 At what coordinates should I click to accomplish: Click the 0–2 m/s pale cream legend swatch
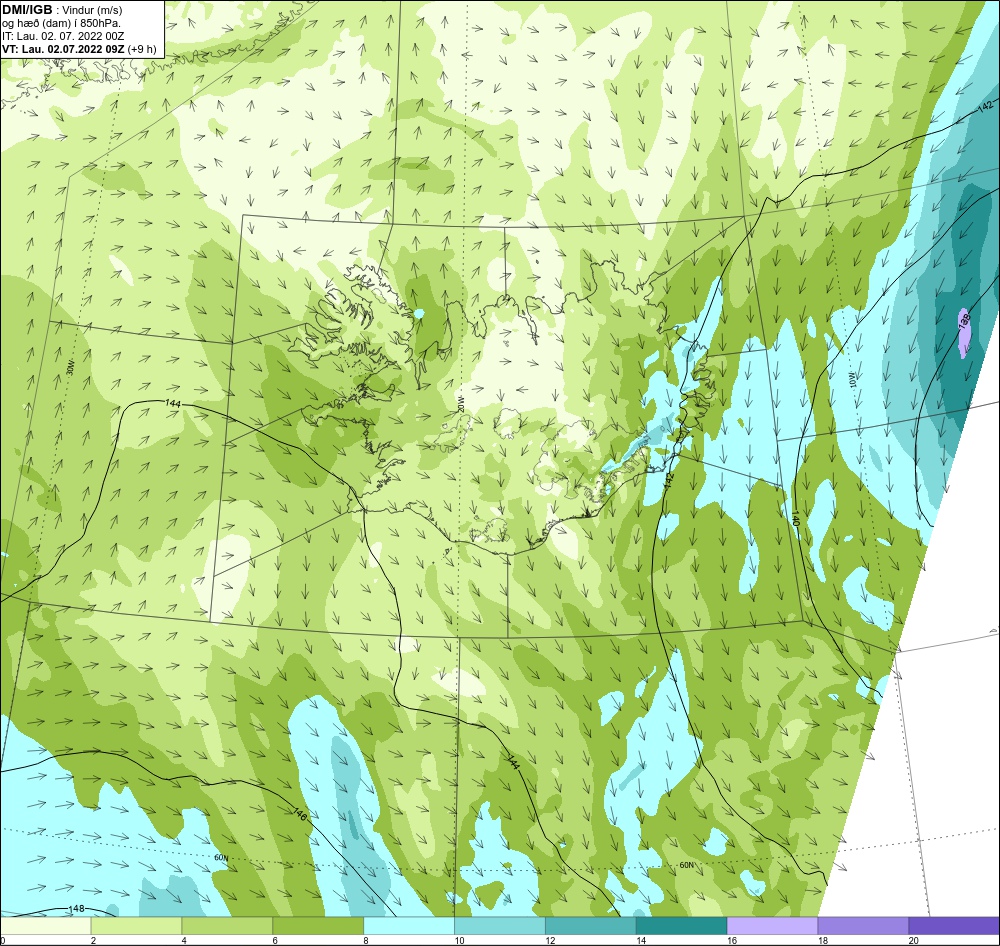coord(45,925)
